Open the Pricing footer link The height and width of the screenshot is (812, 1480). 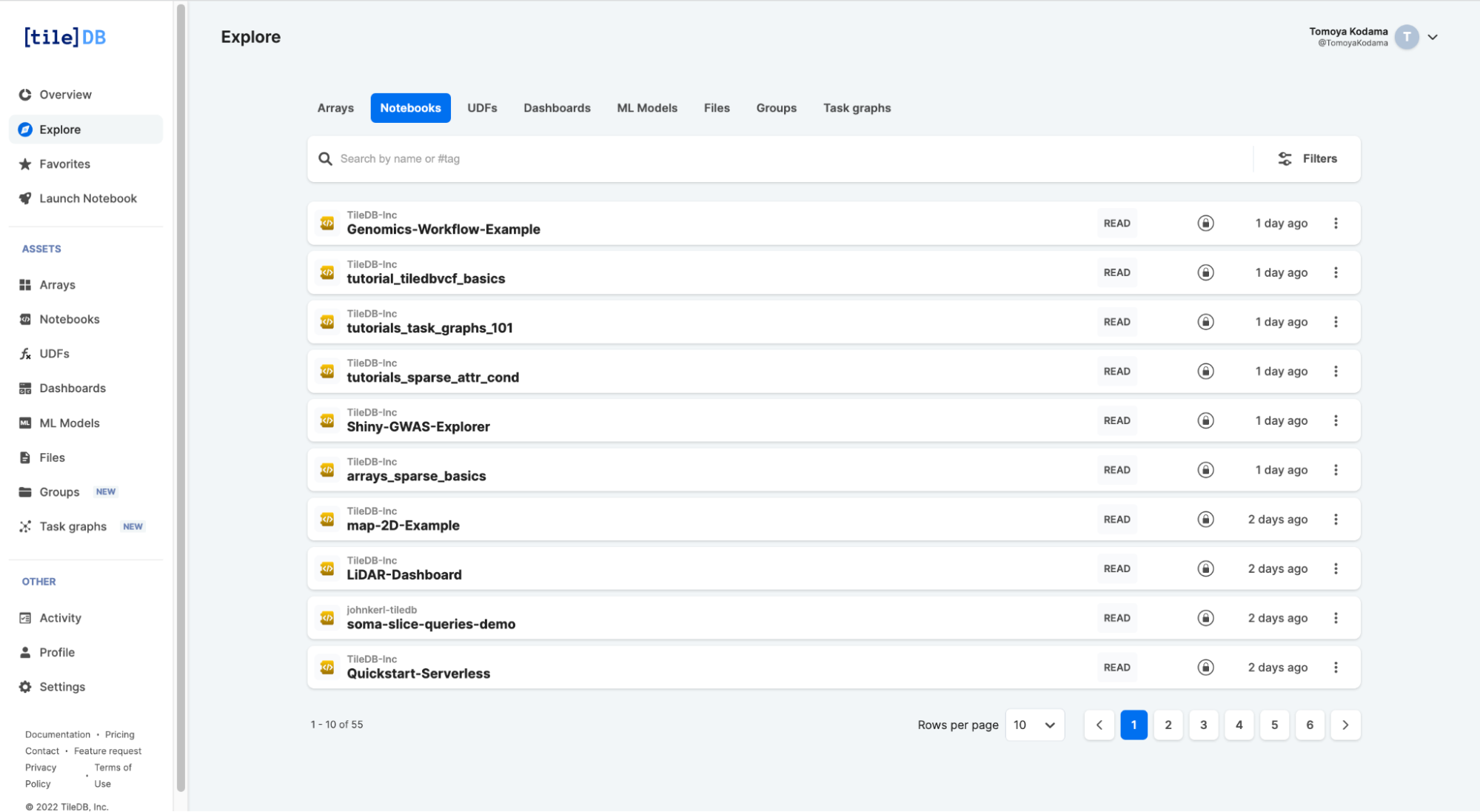coord(120,734)
